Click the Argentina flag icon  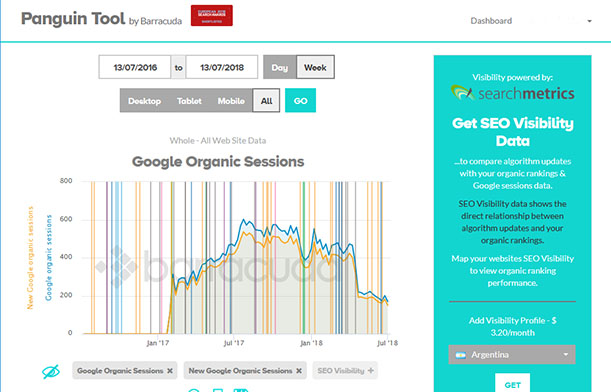tap(461, 355)
